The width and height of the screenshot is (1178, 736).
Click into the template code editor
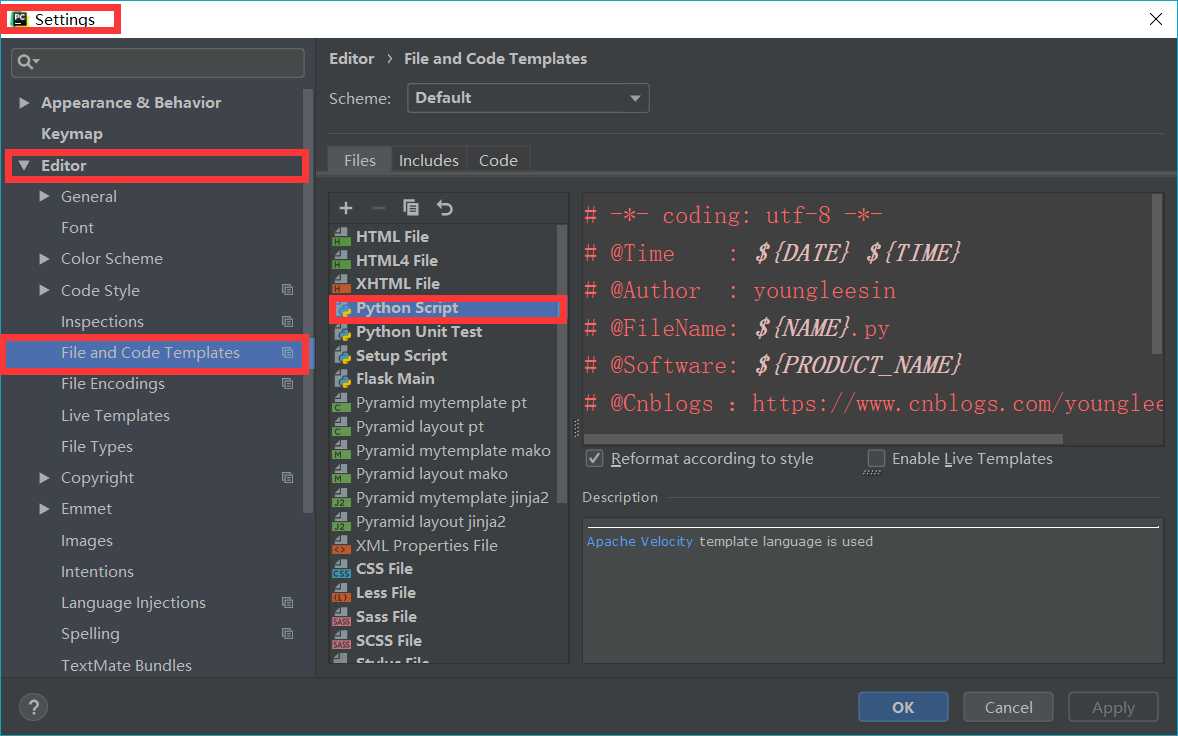[x=868, y=312]
